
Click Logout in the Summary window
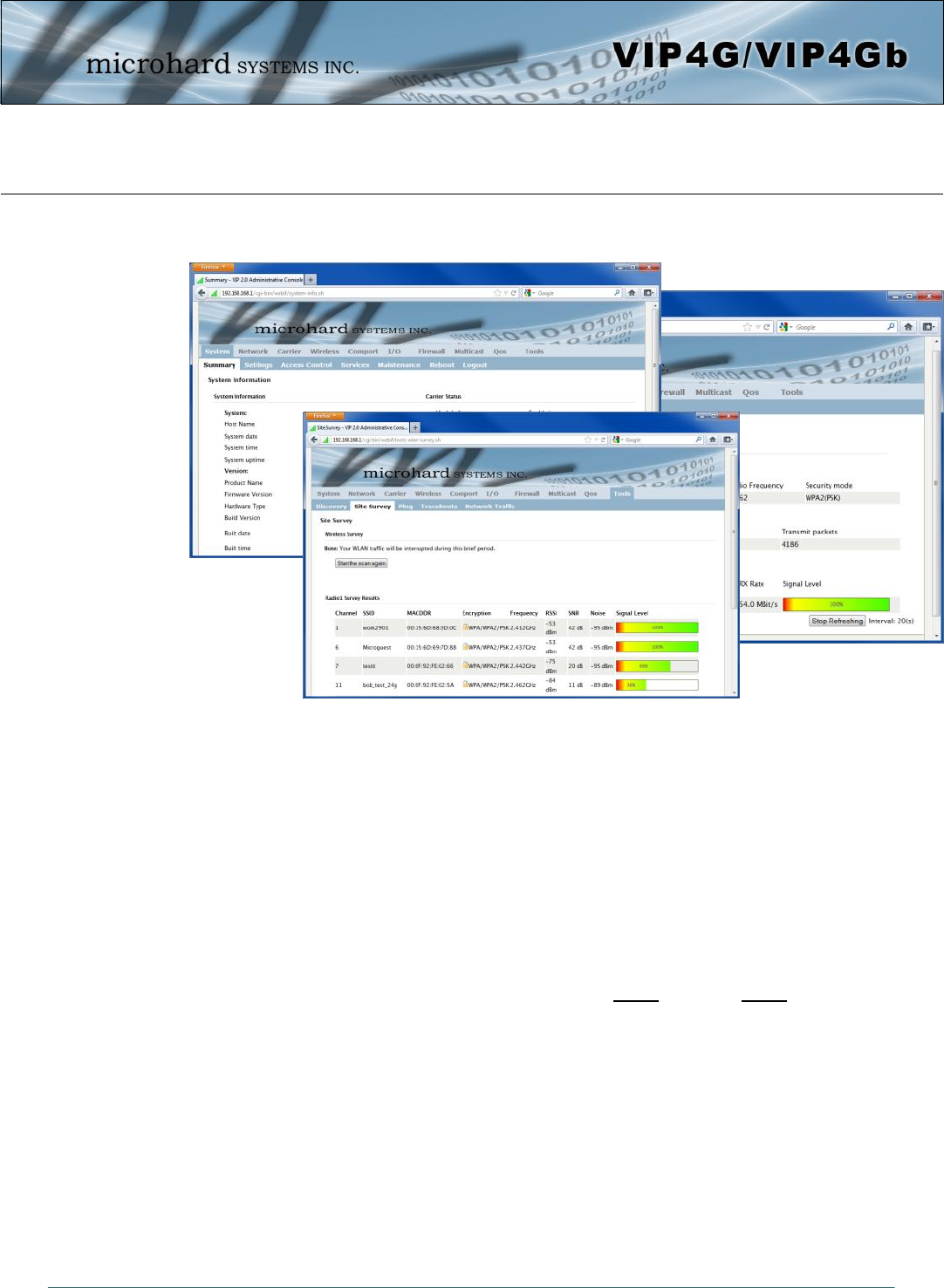pyautogui.click(x=475, y=365)
